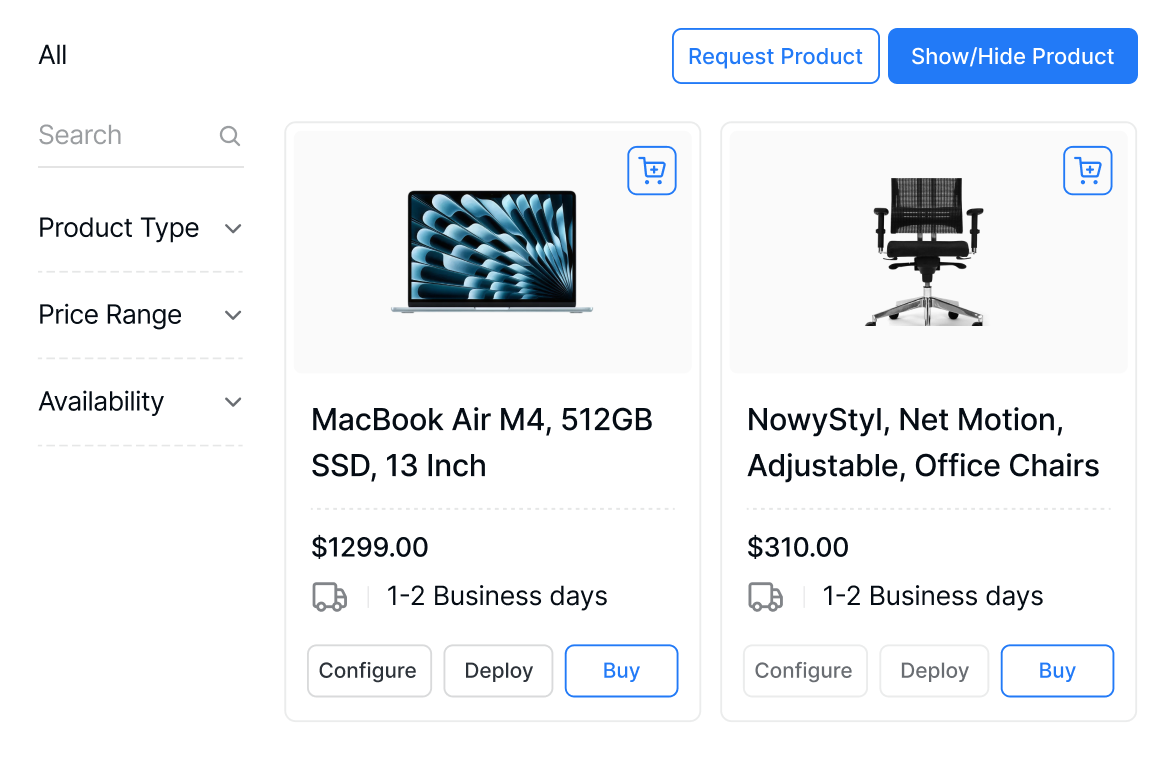Open the office chair product image
The image size is (1176, 760).
click(x=928, y=251)
